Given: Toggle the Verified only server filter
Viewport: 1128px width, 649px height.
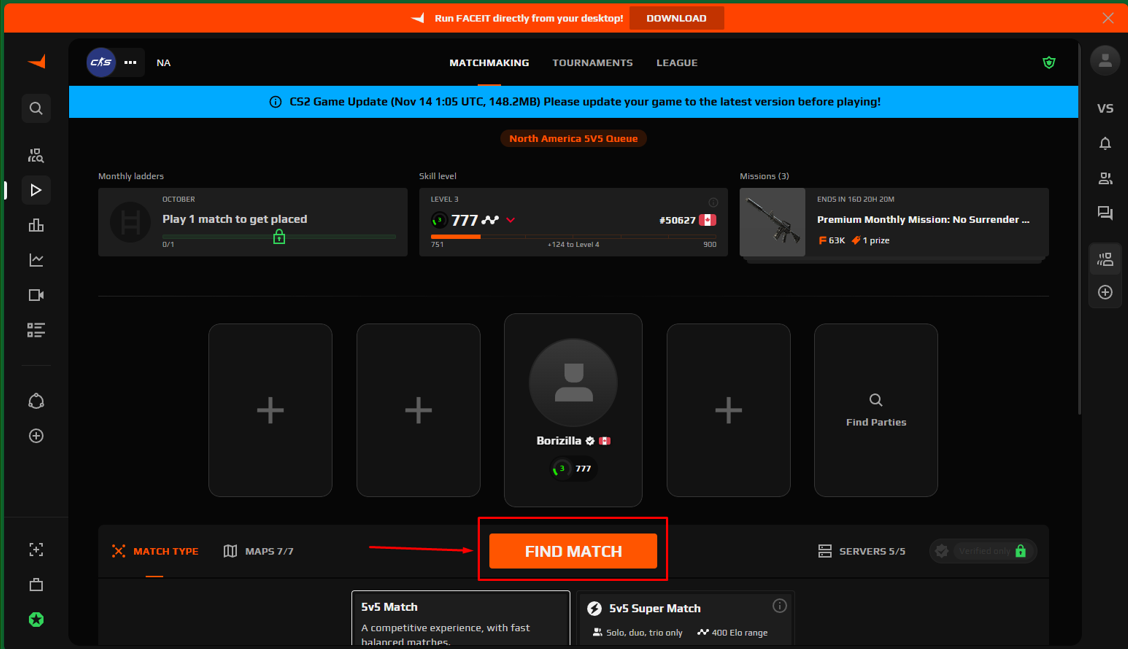Looking at the screenshot, I should 983,551.
